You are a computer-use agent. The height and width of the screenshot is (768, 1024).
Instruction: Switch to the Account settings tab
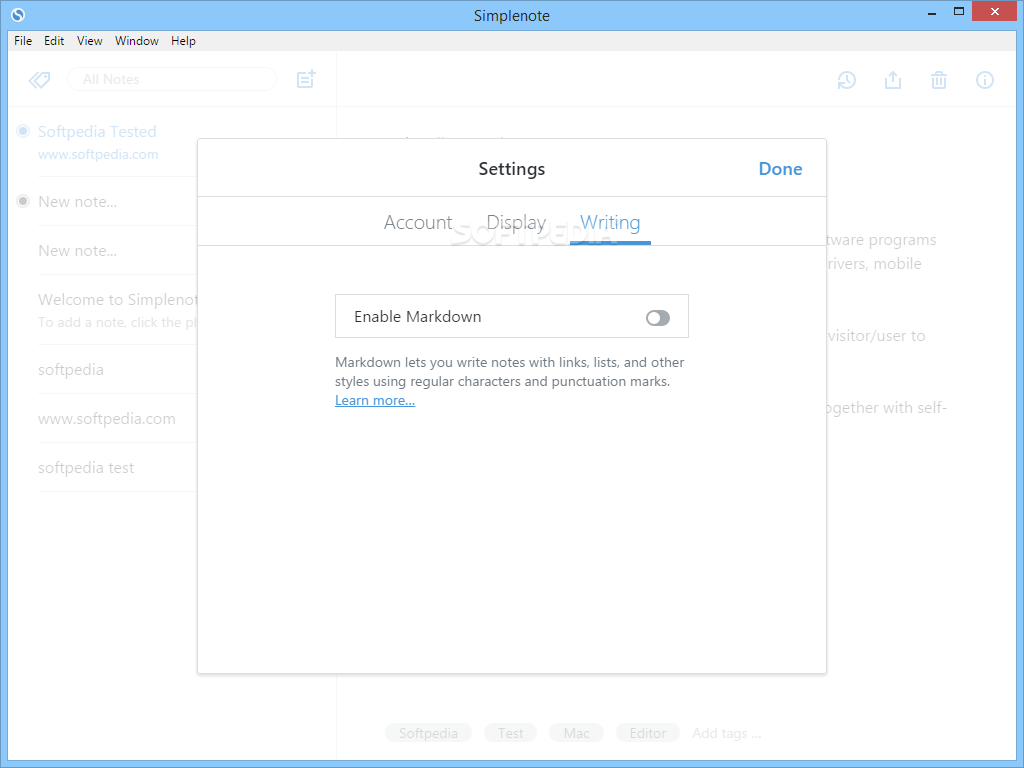418,223
